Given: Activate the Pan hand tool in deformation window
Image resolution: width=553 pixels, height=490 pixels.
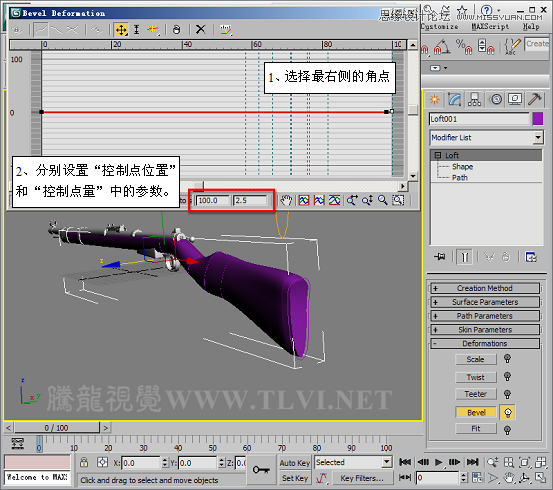Looking at the screenshot, I should [x=286, y=200].
